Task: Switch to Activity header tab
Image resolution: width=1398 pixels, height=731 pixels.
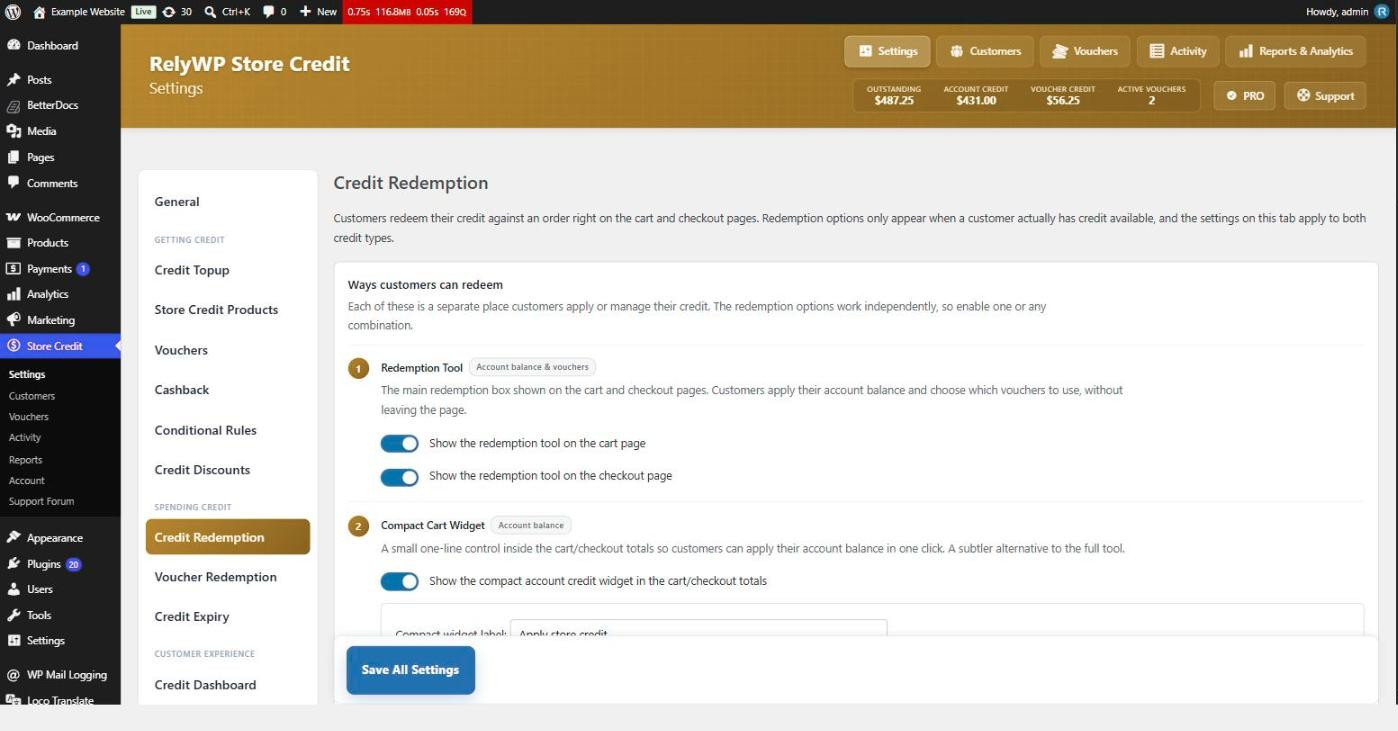Action: (x=1178, y=51)
